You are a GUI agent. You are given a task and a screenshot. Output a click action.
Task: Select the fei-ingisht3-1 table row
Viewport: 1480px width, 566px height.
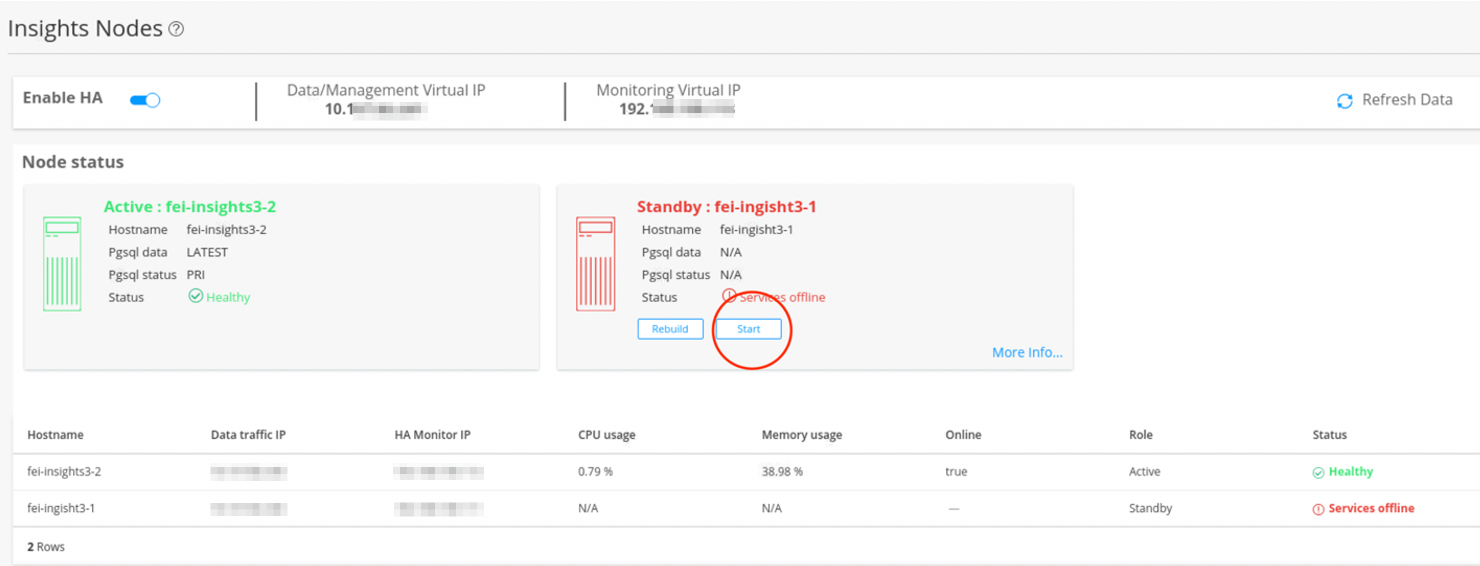click(x=61, y=508)
